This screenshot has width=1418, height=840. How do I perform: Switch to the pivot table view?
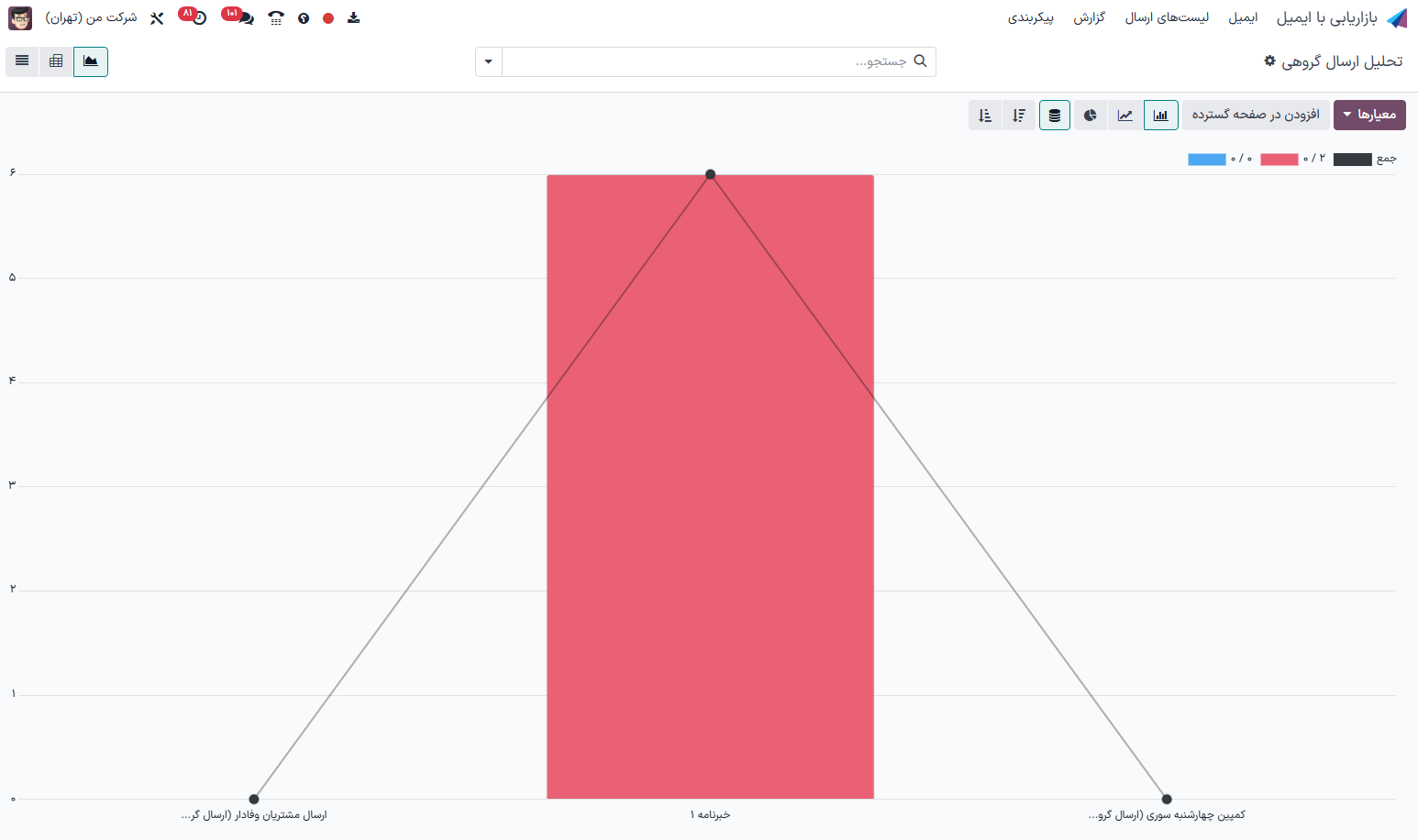56,61
